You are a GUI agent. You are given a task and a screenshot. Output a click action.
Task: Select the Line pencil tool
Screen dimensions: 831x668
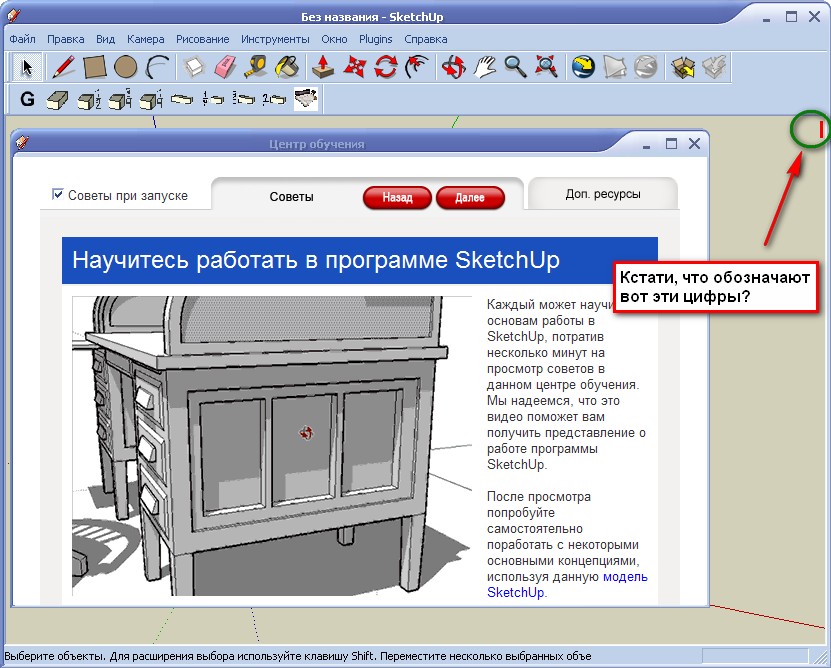click(63, 67)
